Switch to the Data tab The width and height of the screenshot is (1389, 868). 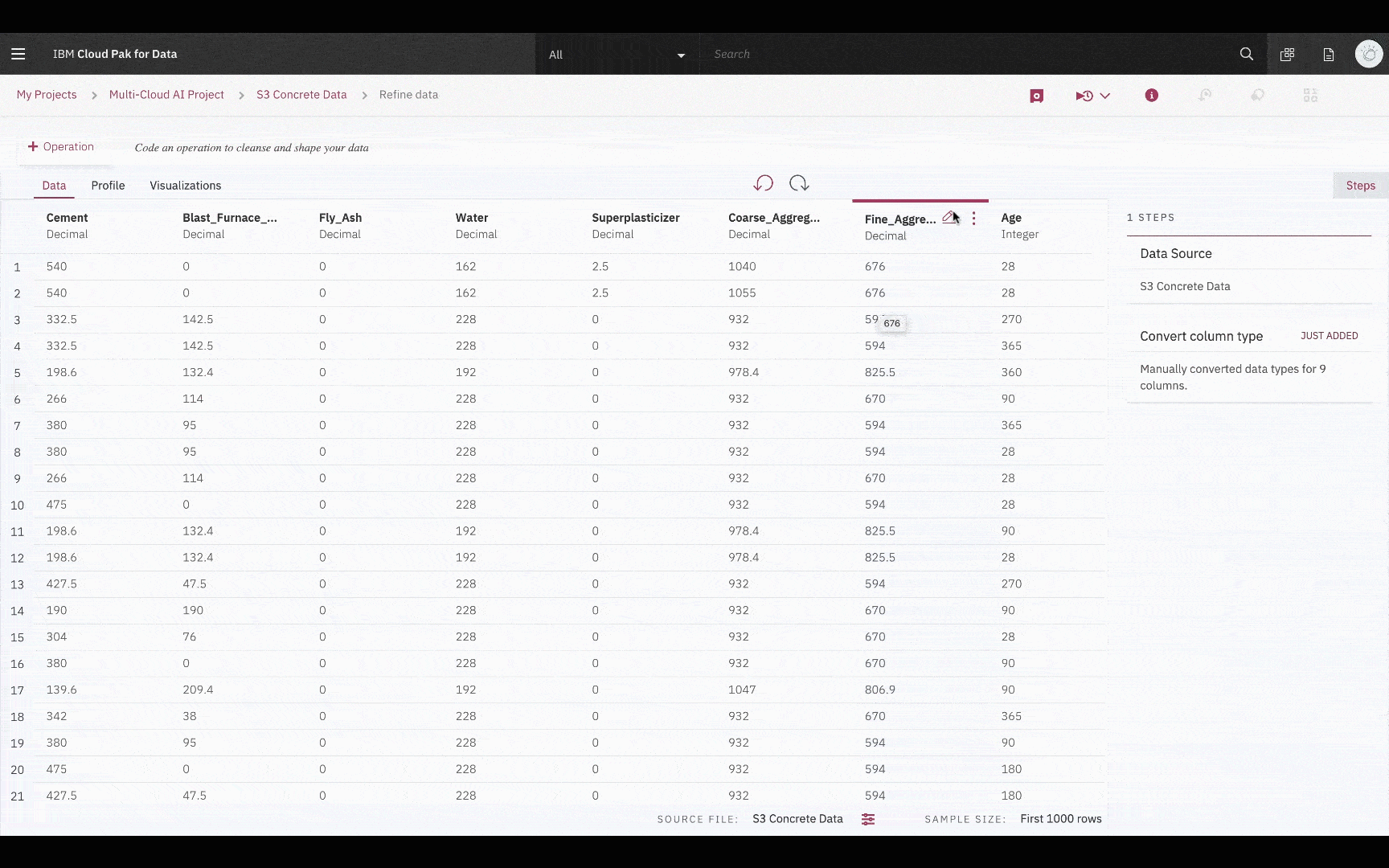coord(54,186)
